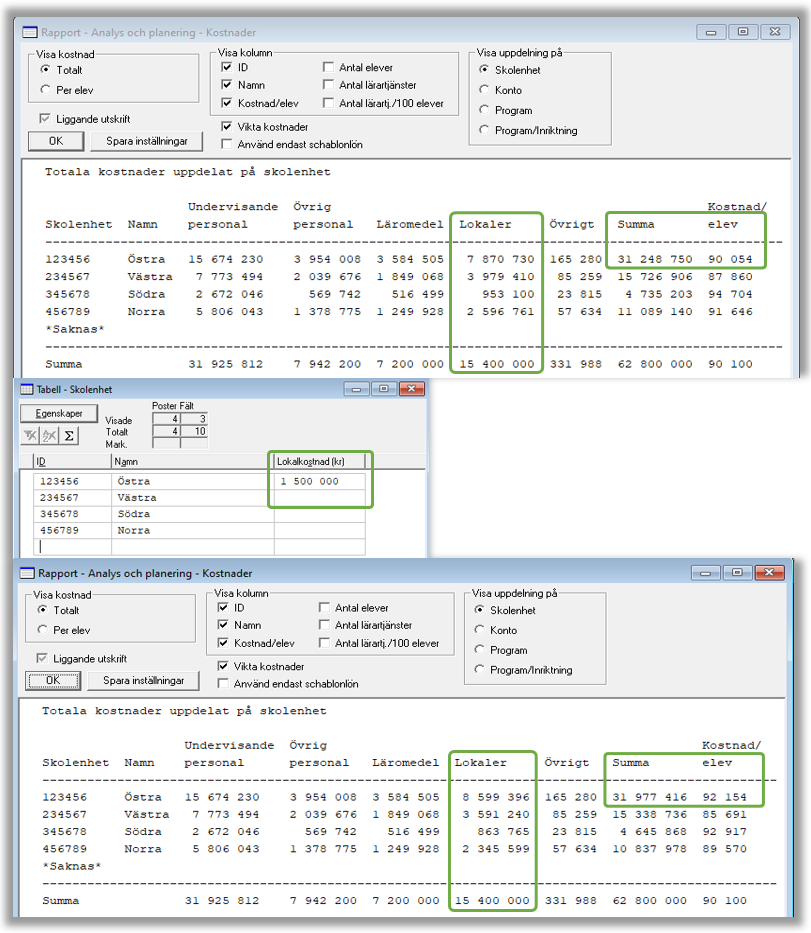The height and width of the screenshot is (933, 811).
Task: Click the Namn column header in Tabell window
Action: coord(192,461)
